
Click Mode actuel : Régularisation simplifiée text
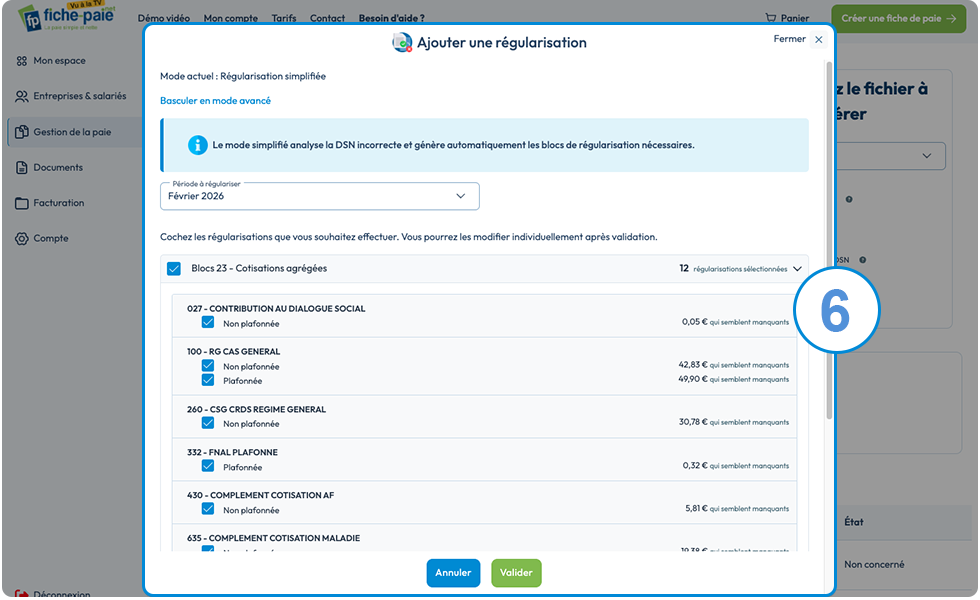coord(242,76)
